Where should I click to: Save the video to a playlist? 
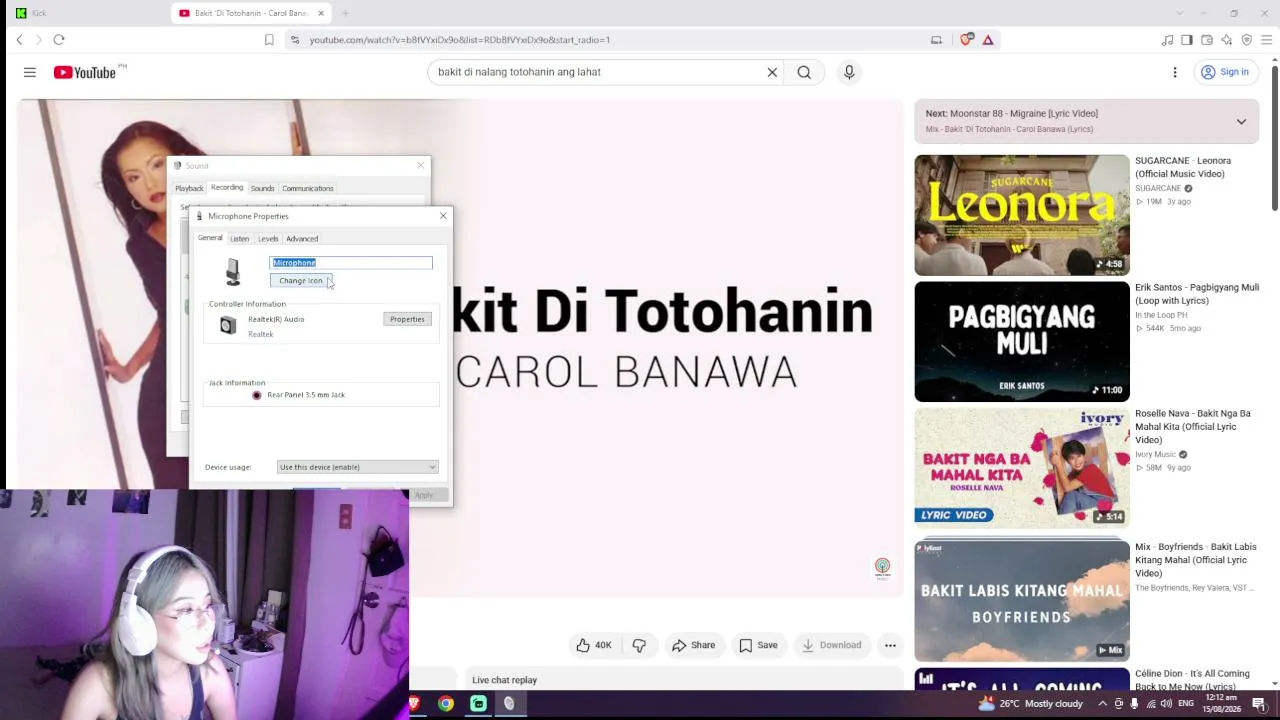[x=757, y=645]
